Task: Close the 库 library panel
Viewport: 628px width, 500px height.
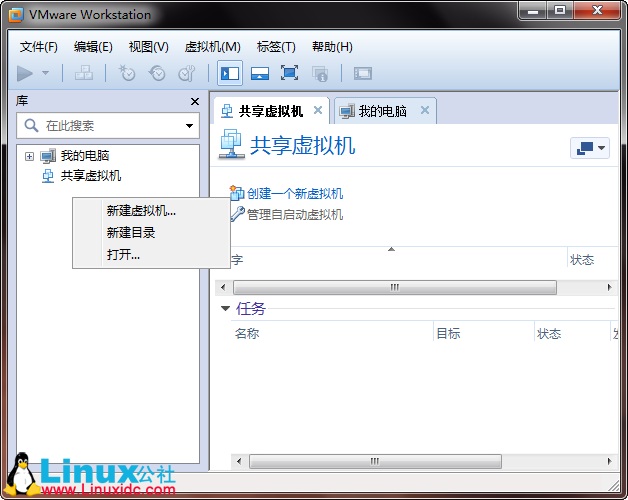Action: (x=195, y=102)
